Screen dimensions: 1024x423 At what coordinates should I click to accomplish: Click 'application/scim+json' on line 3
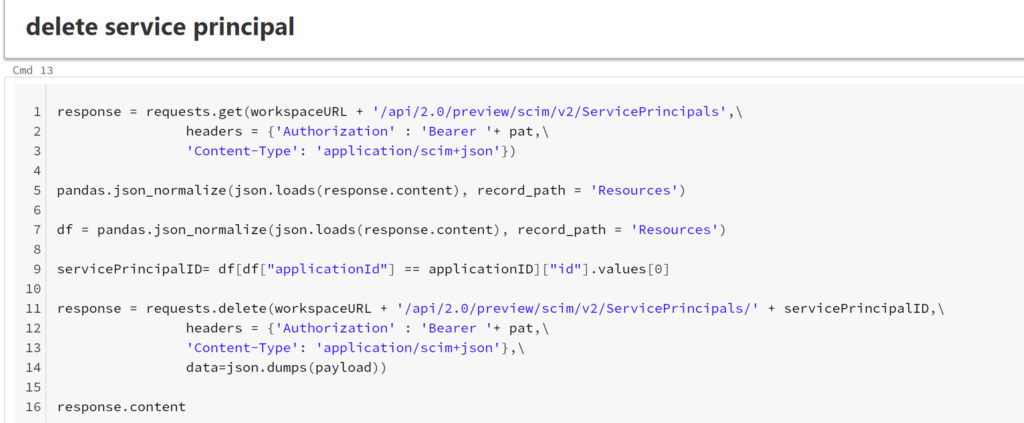click(x=417, y=152)
